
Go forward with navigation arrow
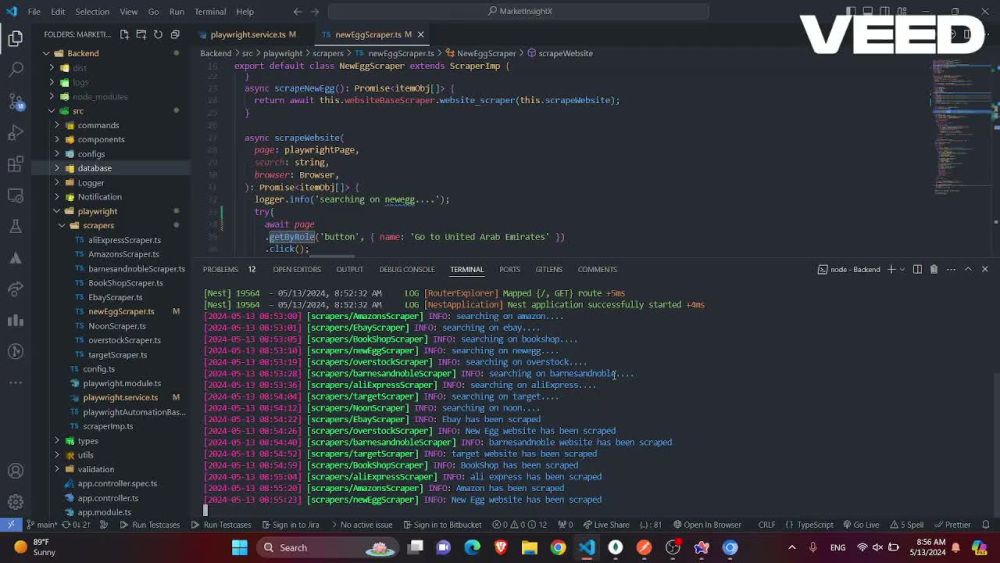(315, 11)
